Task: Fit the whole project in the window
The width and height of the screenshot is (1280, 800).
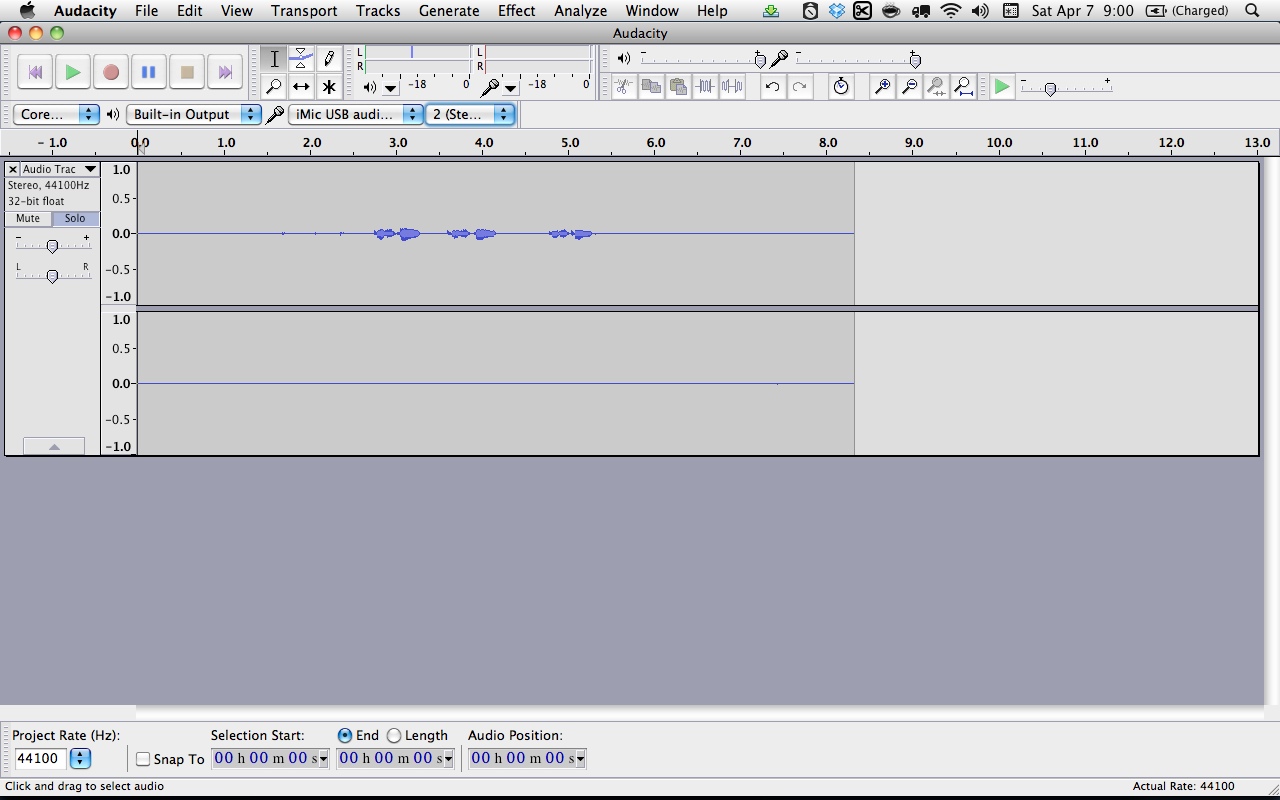Action: coord(963,87)
